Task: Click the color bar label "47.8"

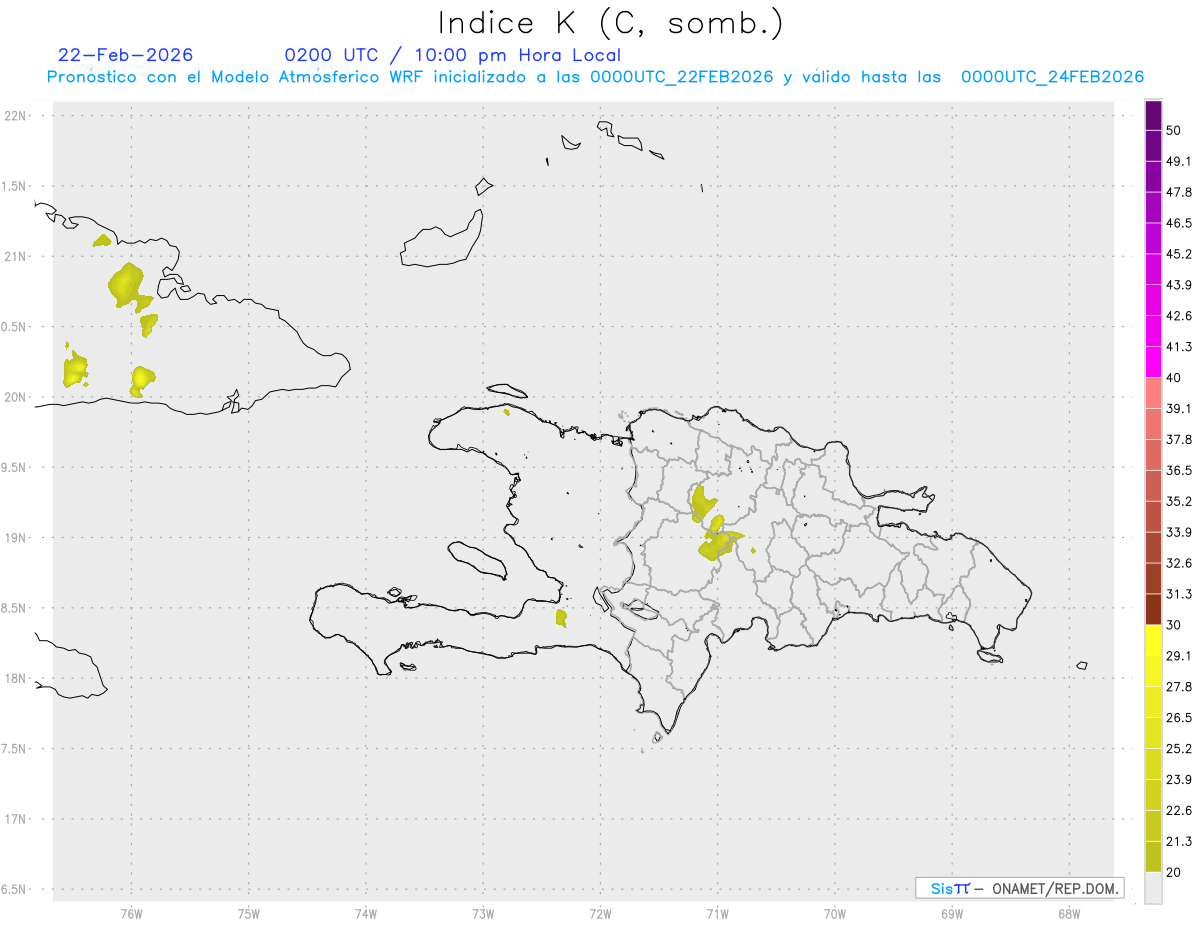Action: coord(1180,193)
